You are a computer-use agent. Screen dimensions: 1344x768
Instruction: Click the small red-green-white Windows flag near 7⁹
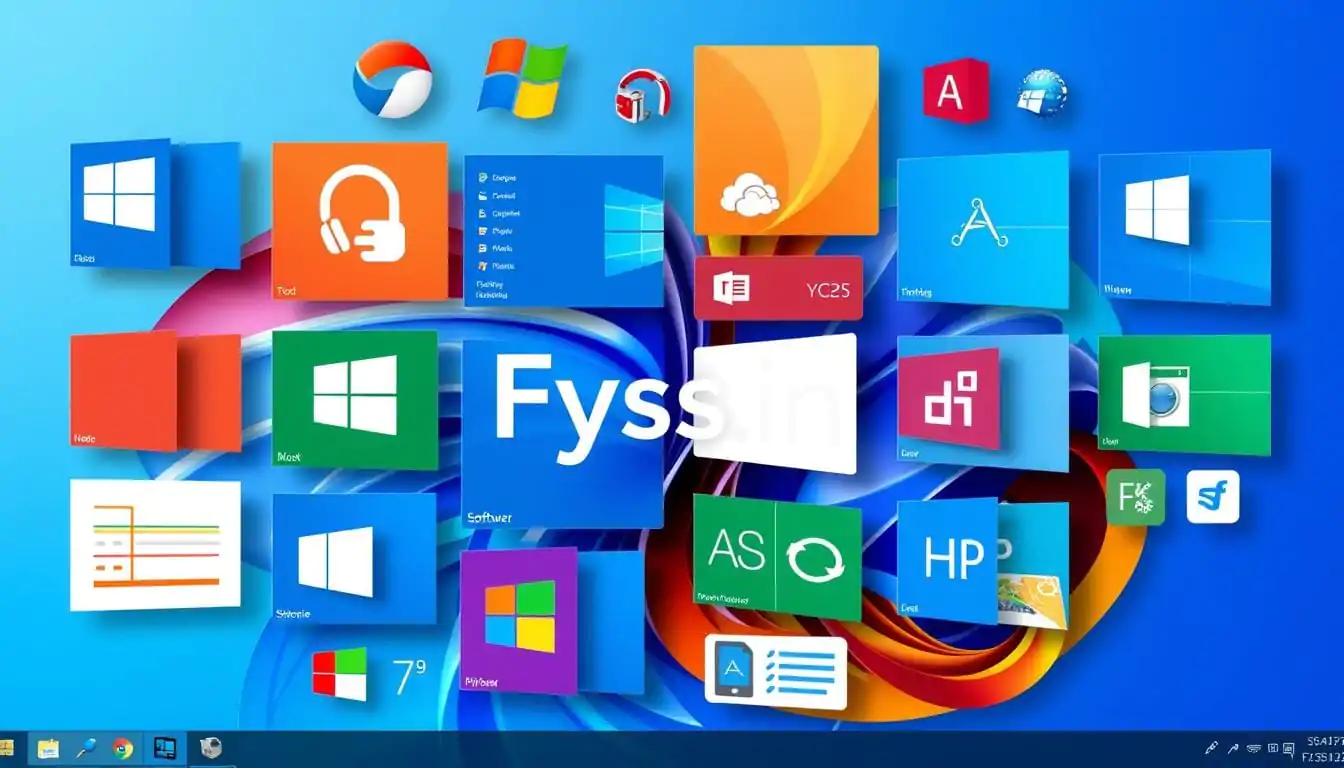pos(339,674)
